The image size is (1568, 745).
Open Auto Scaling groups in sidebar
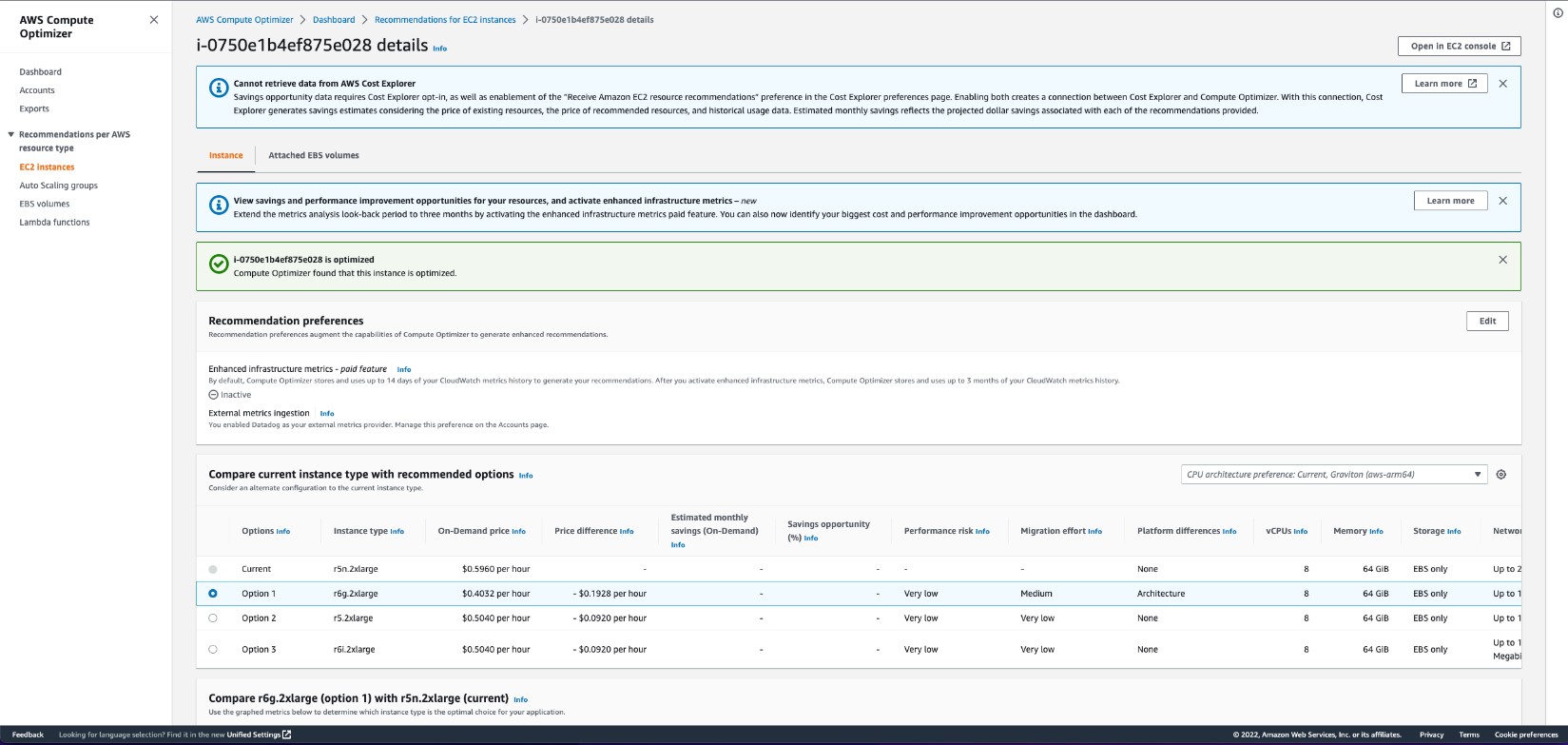coord(59,186)
